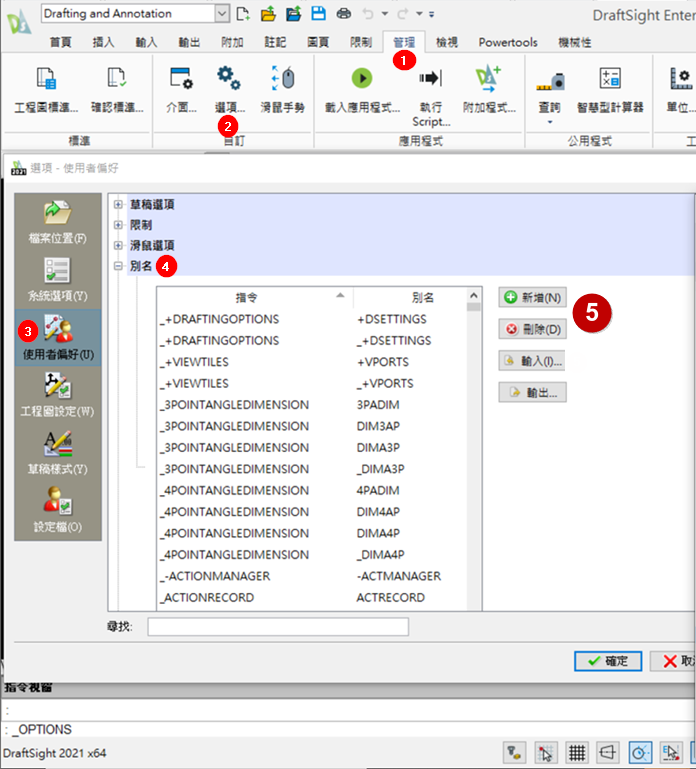Click the command window input line

tap(349, 729)
